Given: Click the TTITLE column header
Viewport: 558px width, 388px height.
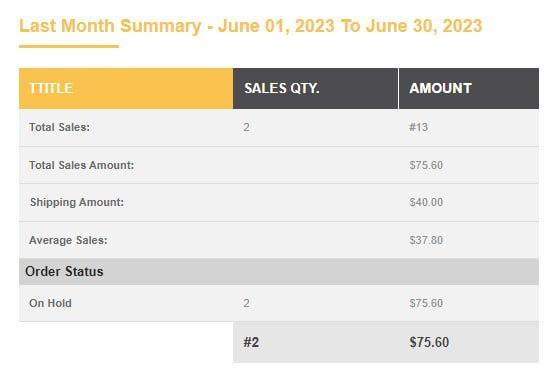Looking at the screenshot, I should point(126,88).
